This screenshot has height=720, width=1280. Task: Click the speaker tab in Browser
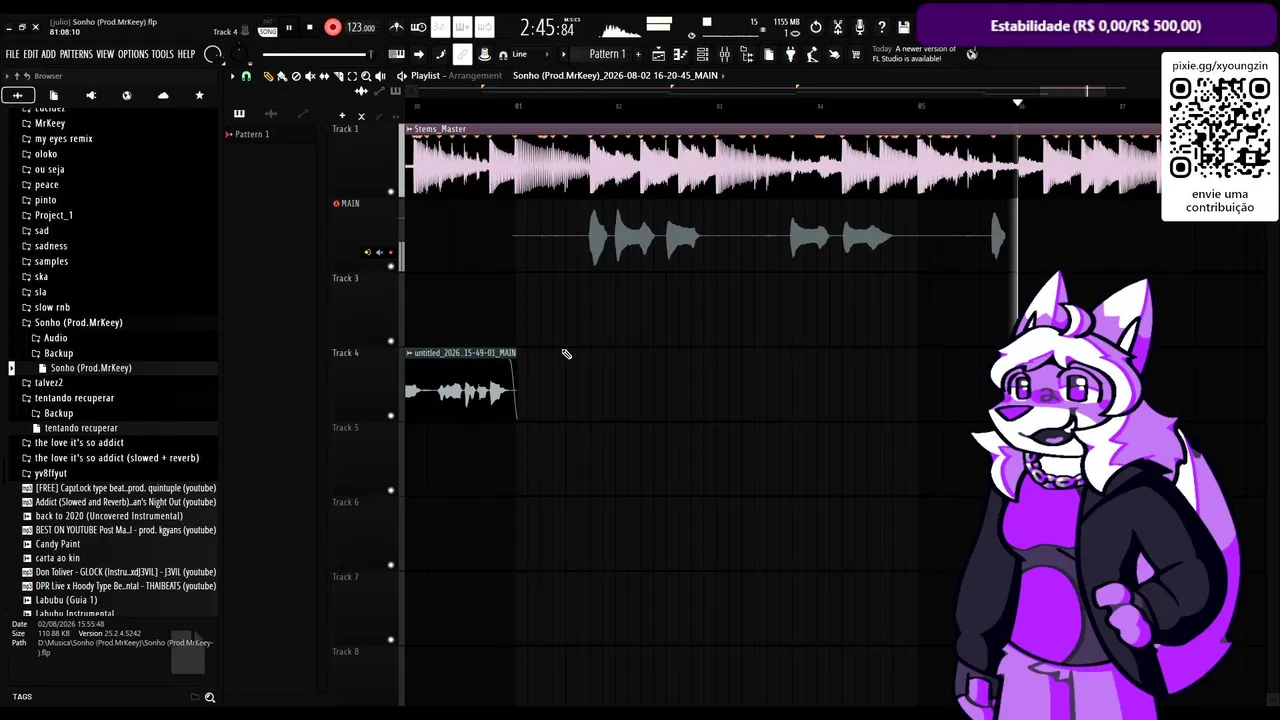[x=91, y=95]
